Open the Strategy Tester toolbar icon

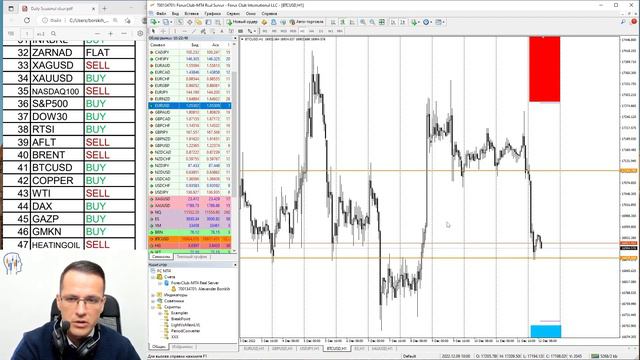[218, 22]
